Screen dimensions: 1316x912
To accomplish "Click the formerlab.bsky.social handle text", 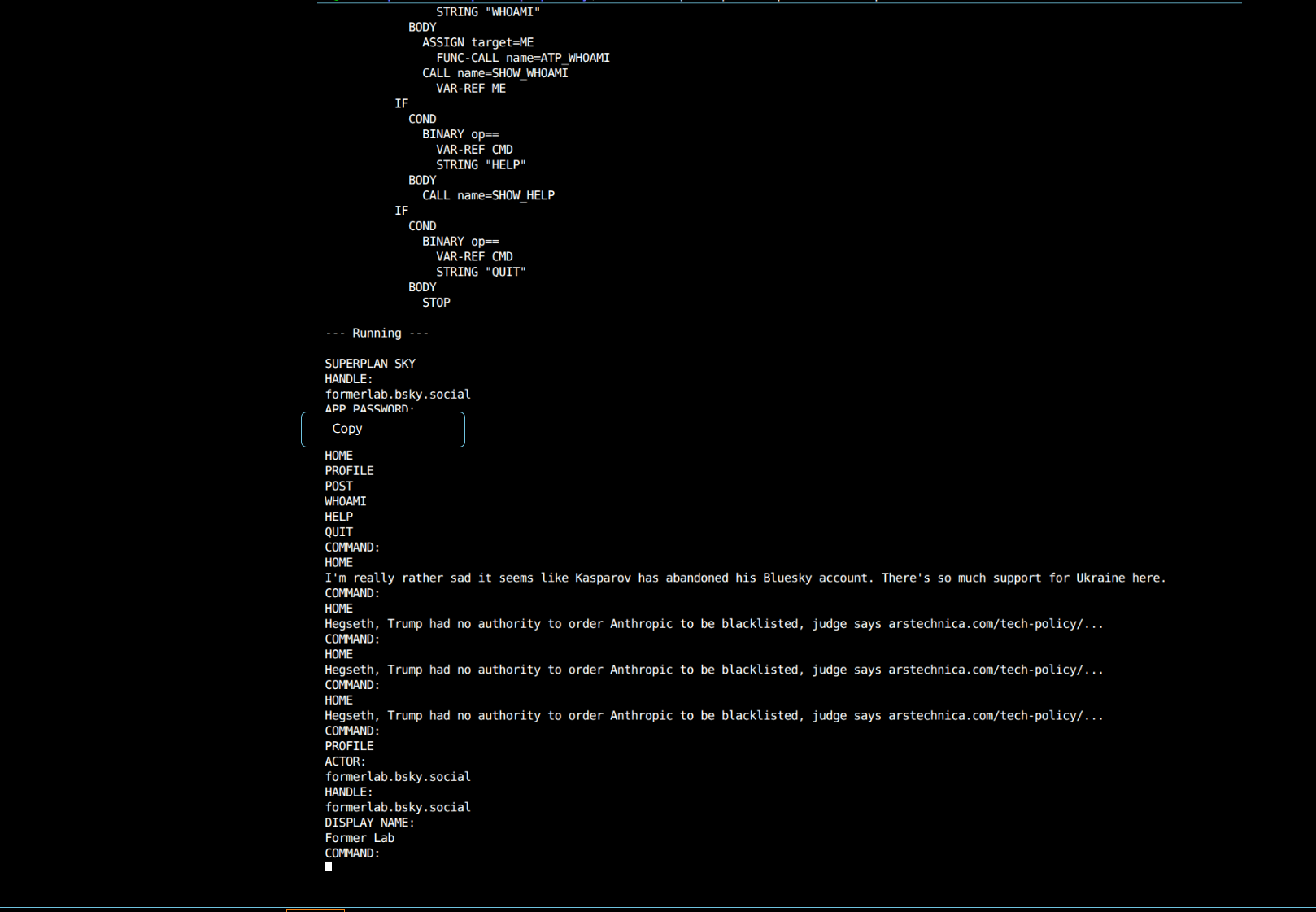I will pos(397,394).
